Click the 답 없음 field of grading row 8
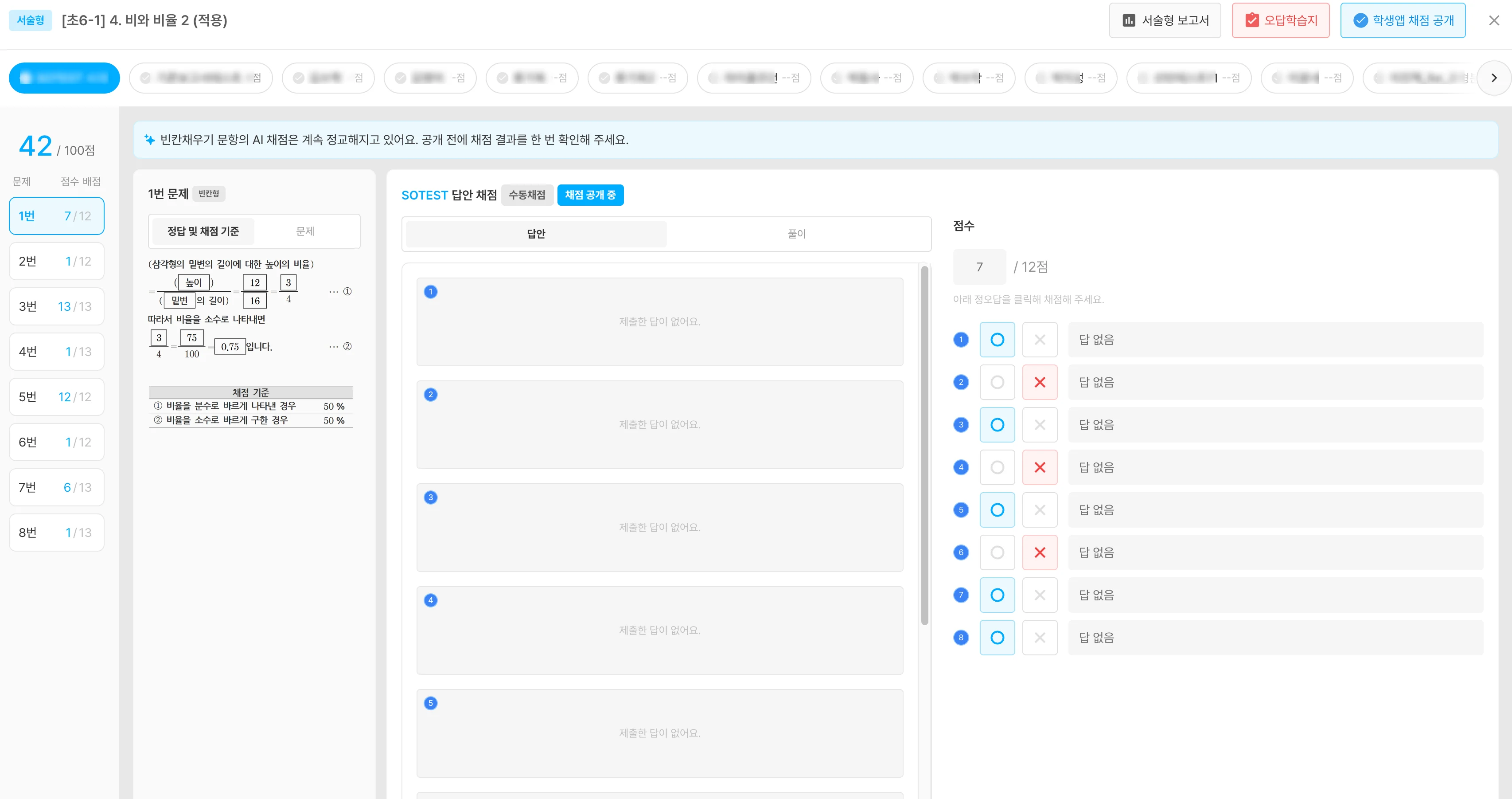This screenshot has height=799, width=1512. click(x=1275, y=638)
